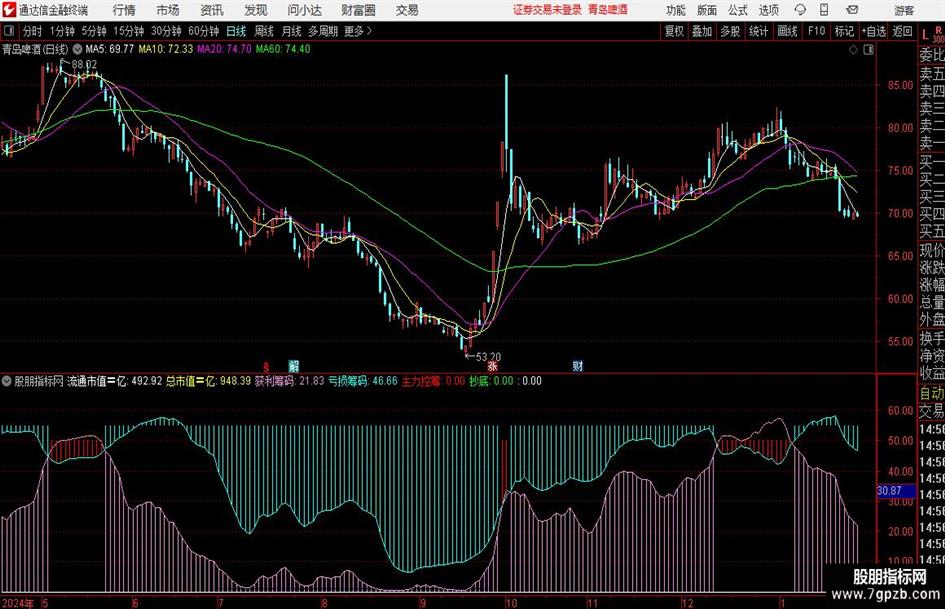Select the 周线 weekly period tab

click(264, 31)
